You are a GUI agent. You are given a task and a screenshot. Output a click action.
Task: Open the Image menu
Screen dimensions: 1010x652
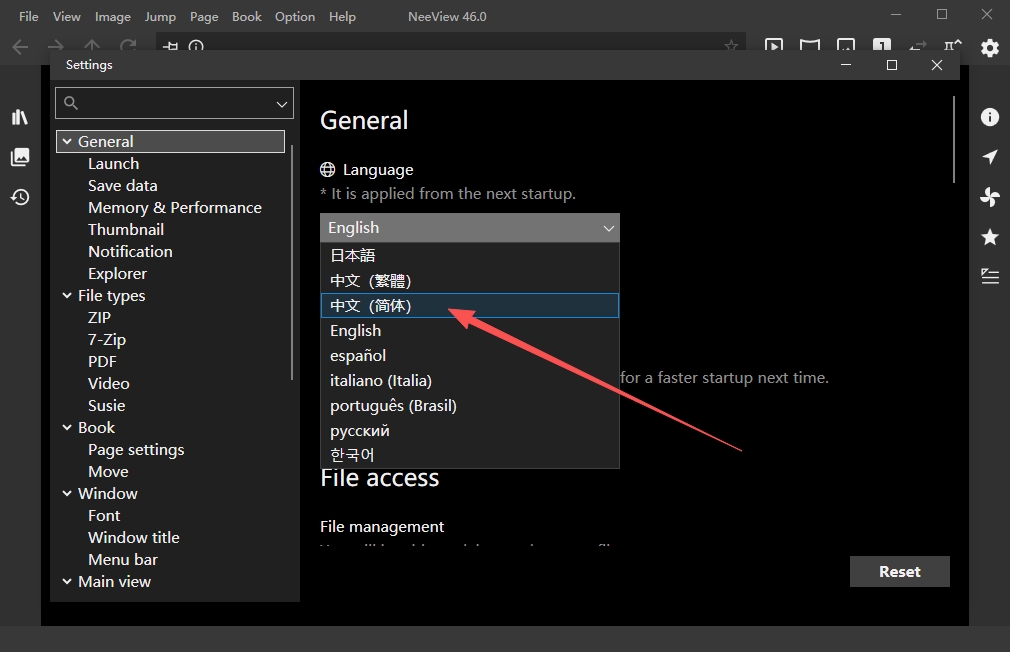point(113,17)
